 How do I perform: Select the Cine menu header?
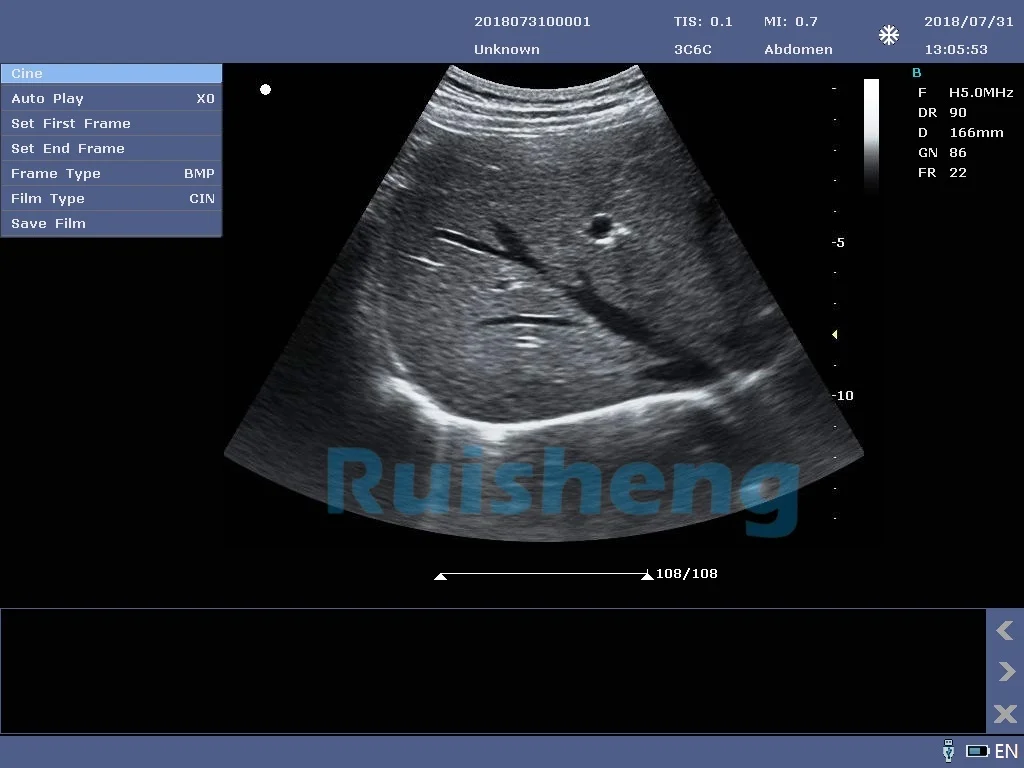pyautogui.click(x=111, y=74)
